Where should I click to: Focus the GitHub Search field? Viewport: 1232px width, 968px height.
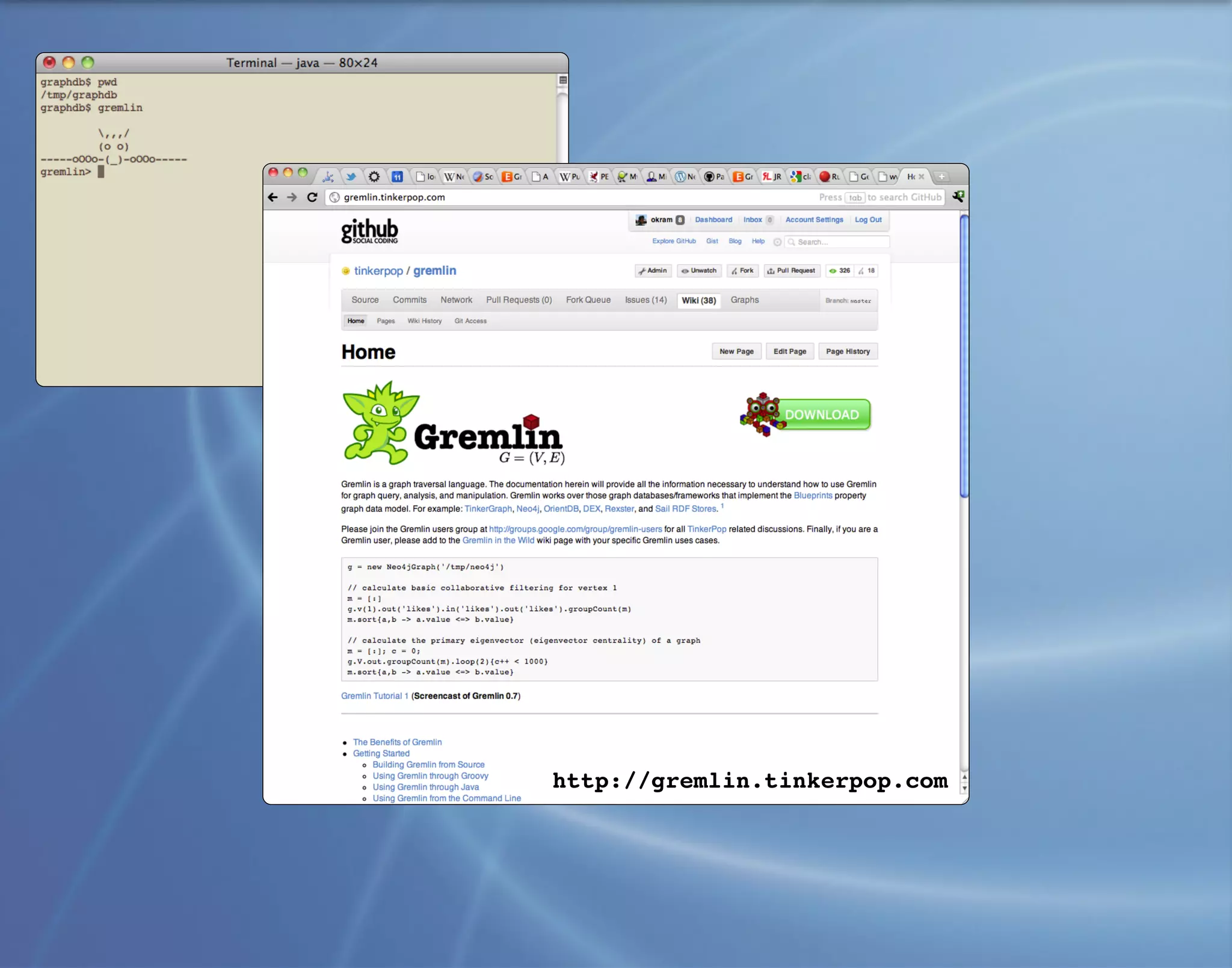838,242
